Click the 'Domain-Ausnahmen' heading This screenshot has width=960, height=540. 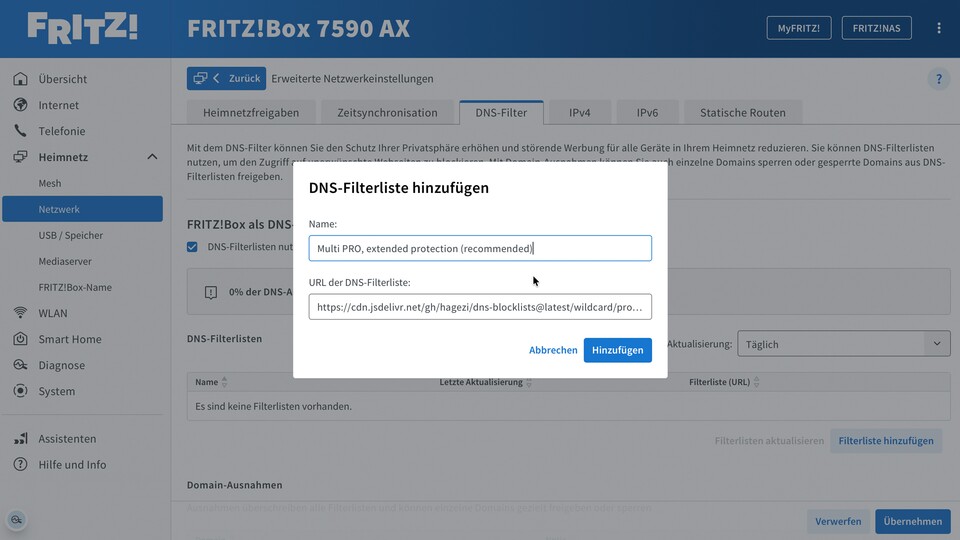point(234,485)
